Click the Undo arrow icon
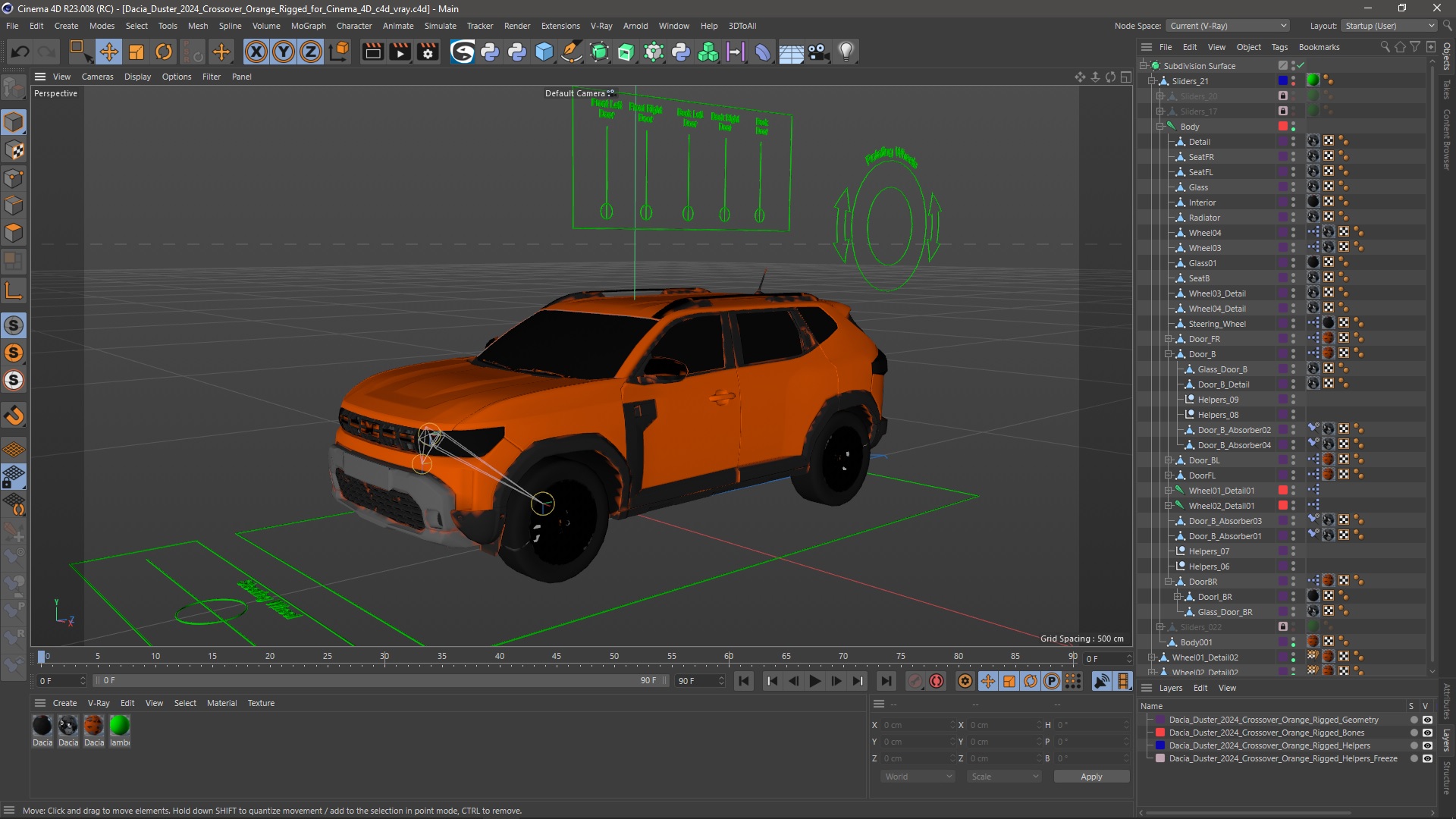 coord(20,52)
